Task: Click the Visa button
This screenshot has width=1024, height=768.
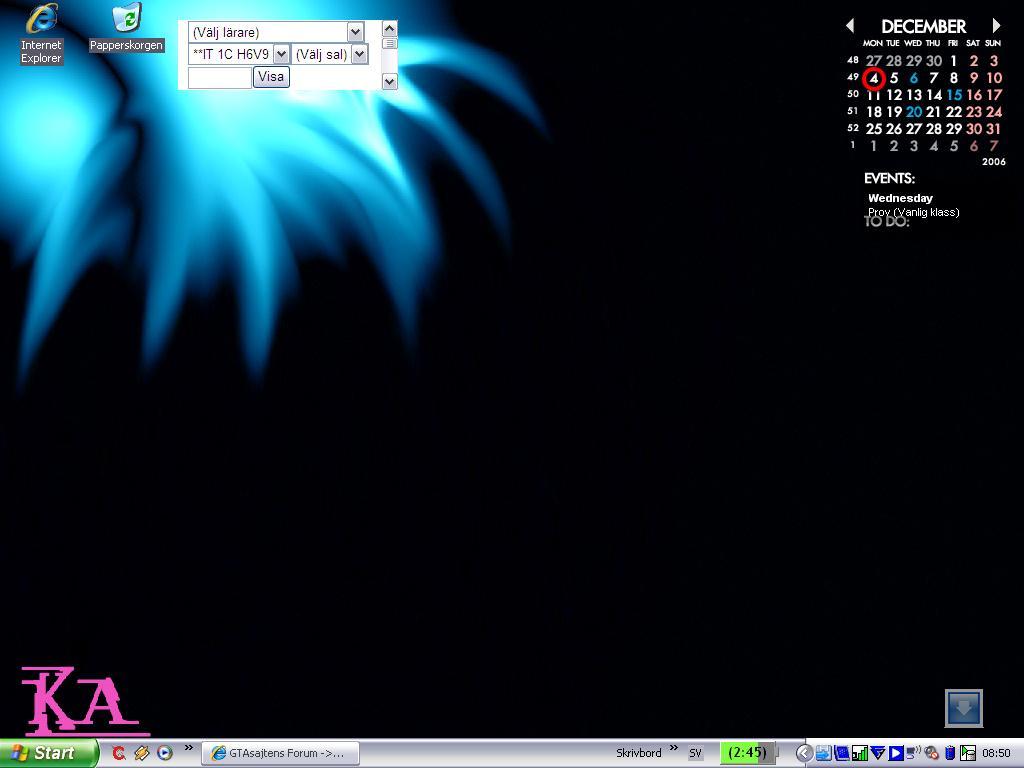Action: 271,77
